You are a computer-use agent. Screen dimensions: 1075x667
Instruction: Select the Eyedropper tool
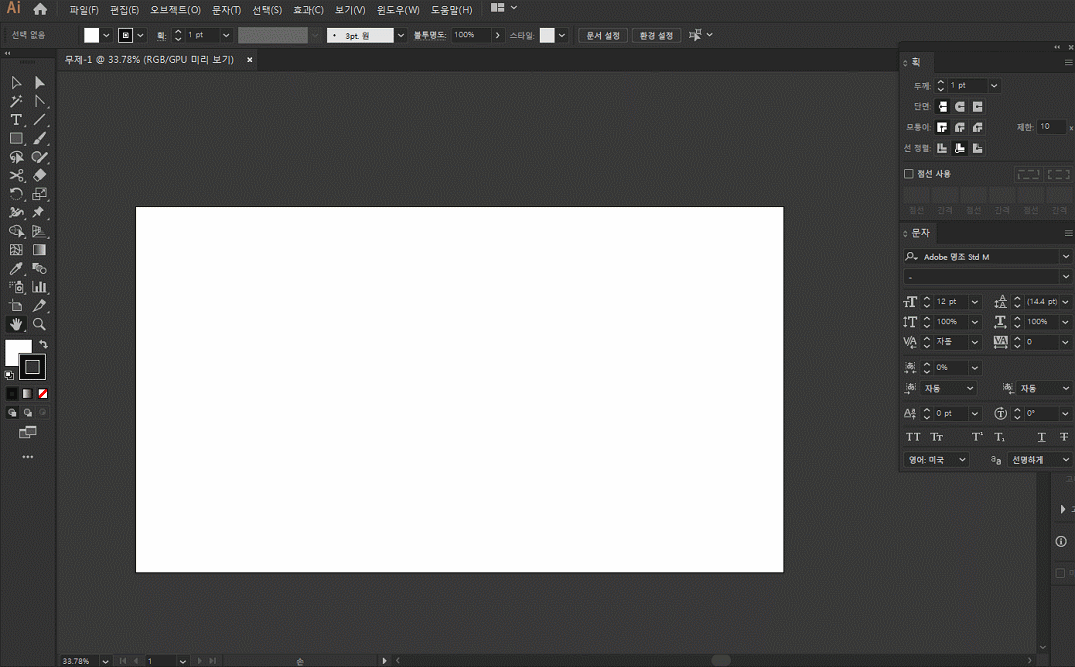click(x=16, y=268)
